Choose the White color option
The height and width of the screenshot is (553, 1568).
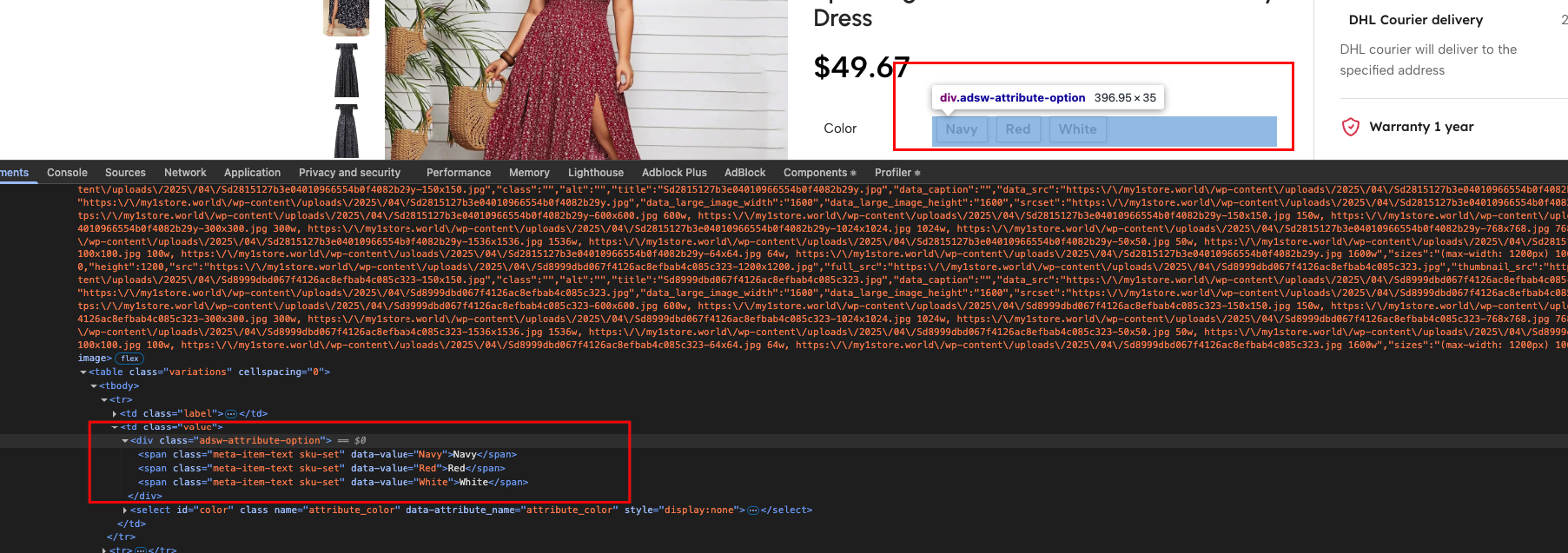[1077, 129]
